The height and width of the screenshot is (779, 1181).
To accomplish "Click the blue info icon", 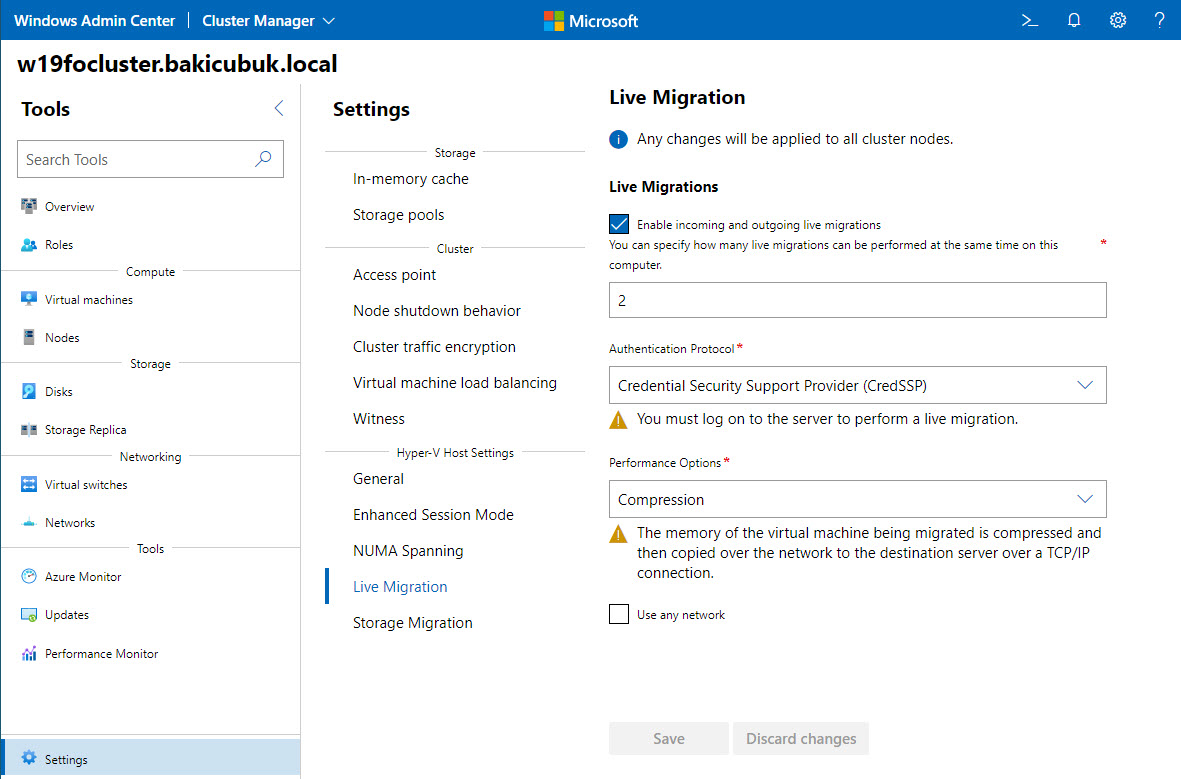I will point(618,139).
